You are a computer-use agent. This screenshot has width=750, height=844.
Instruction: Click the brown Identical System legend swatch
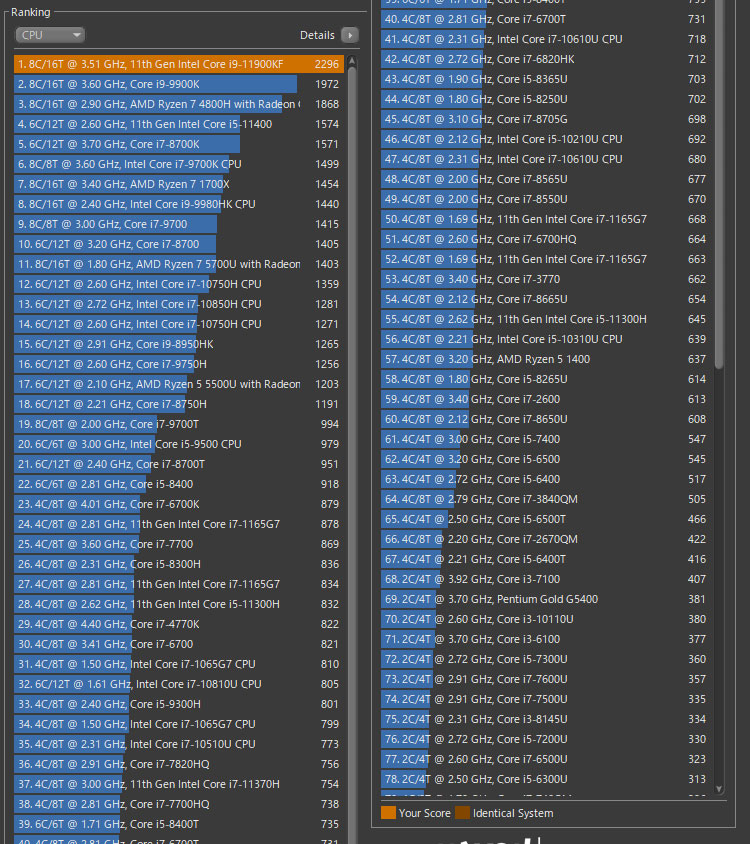[462, 813]
